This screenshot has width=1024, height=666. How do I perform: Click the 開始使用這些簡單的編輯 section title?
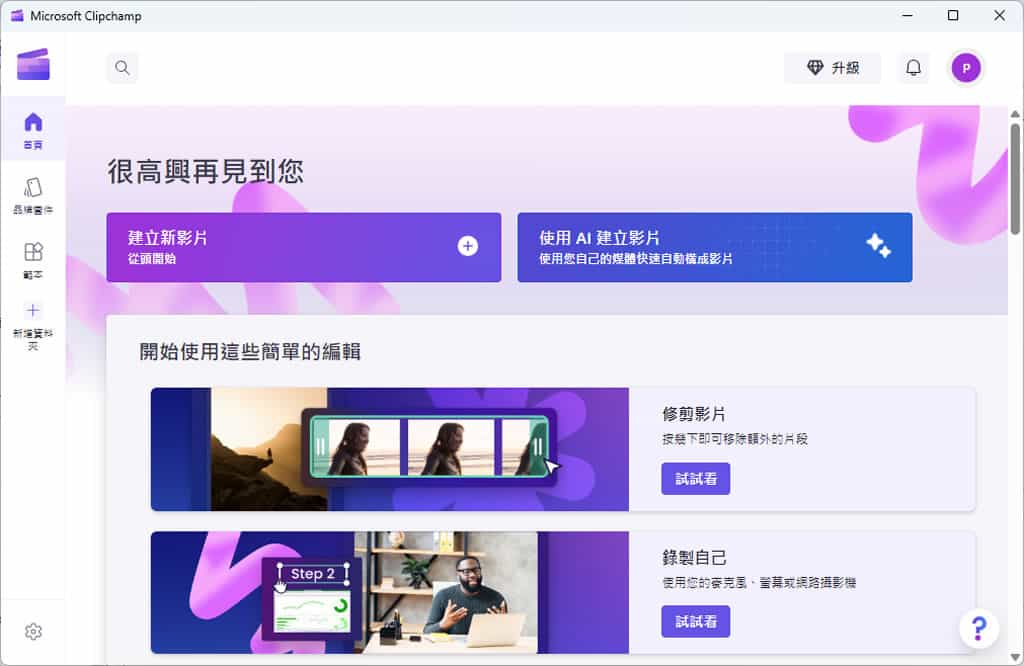[250, 352]
